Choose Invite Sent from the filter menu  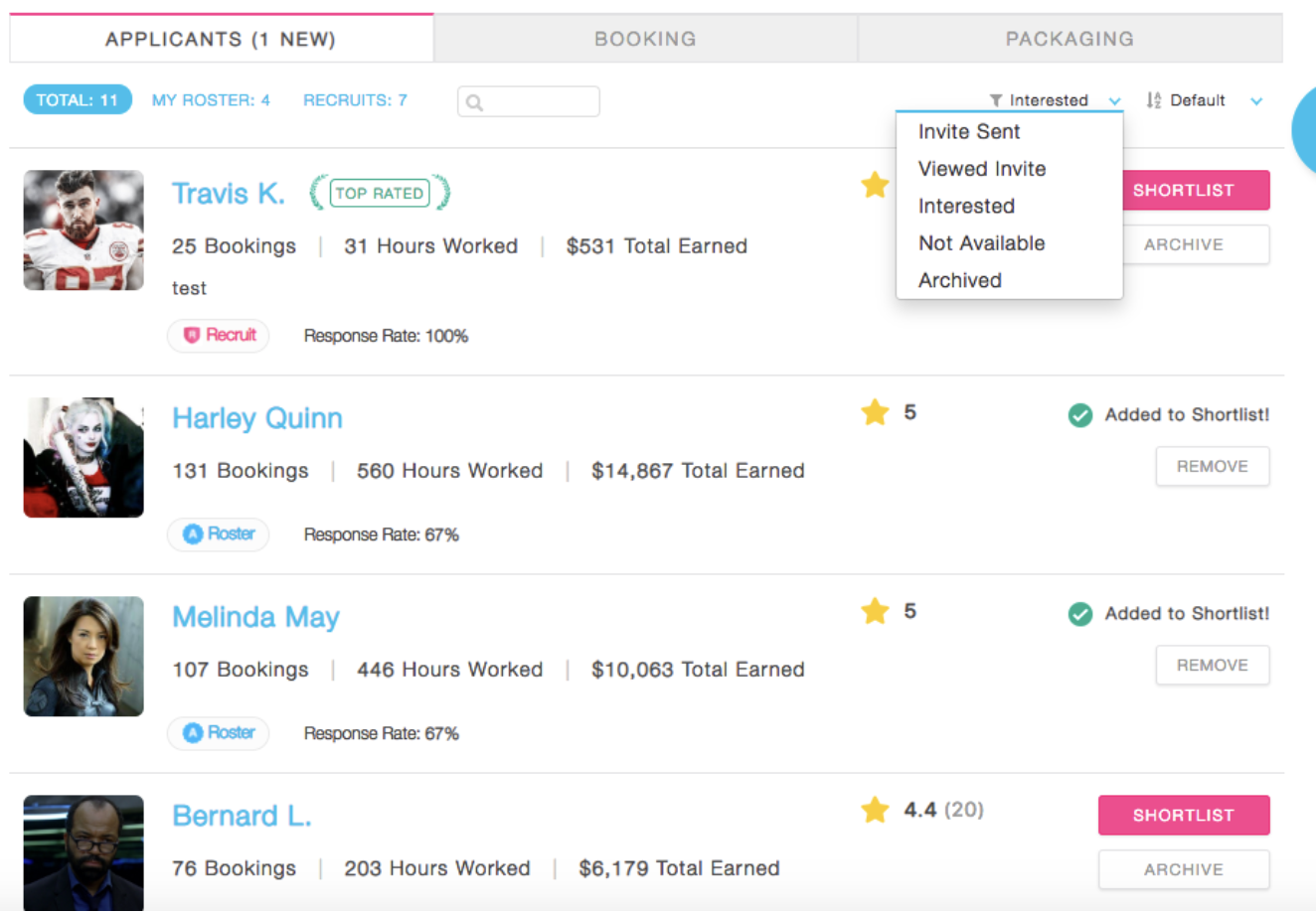point(969,132)
